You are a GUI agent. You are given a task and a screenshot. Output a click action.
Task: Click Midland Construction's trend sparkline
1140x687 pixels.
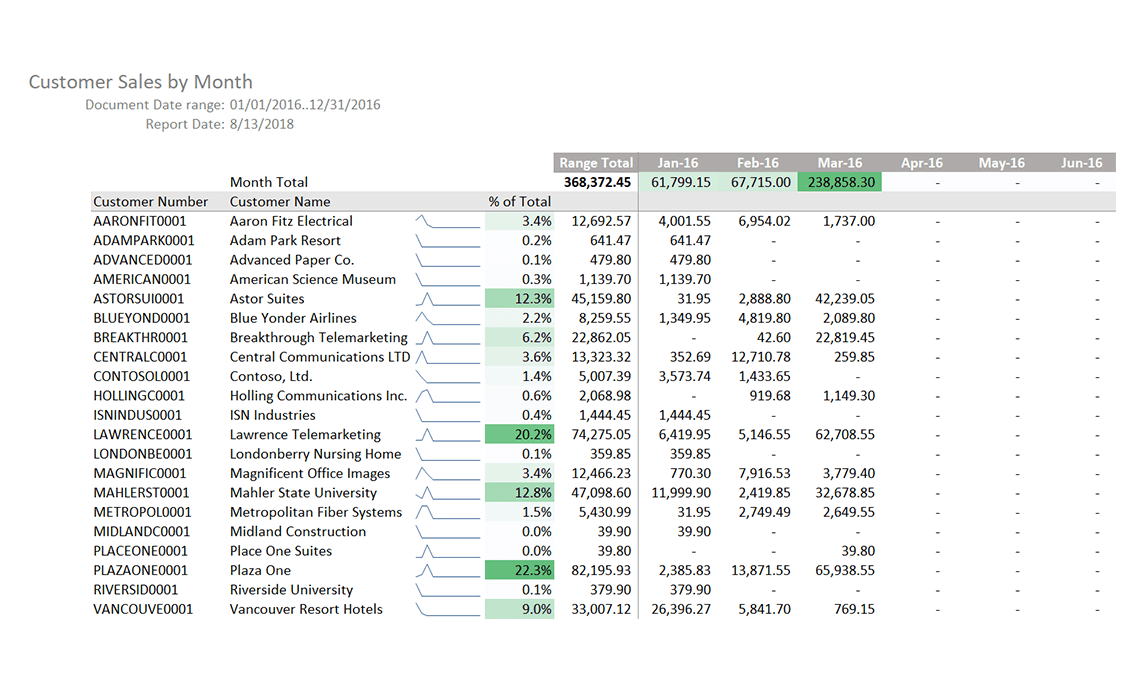point(447,531)
